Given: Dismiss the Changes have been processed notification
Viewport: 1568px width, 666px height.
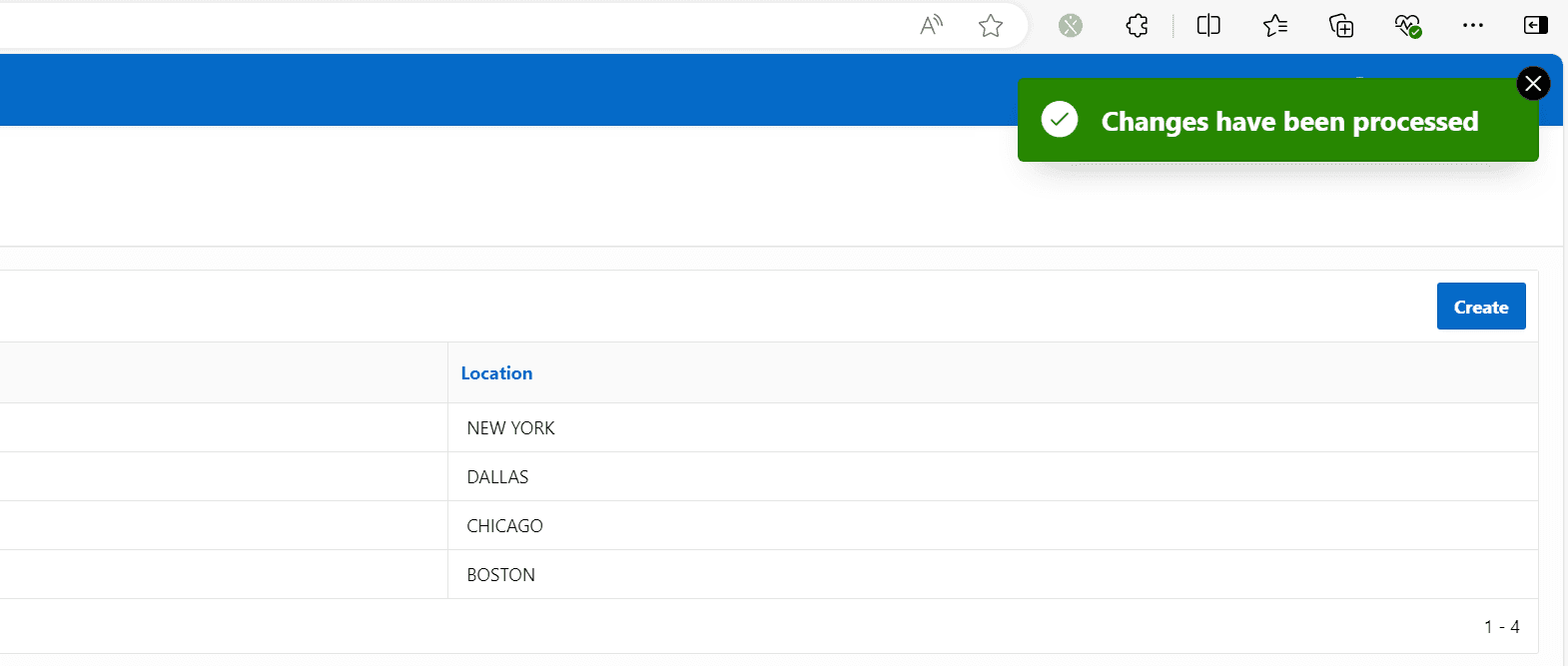Looking at the screenshot, I should point(1533,84).
